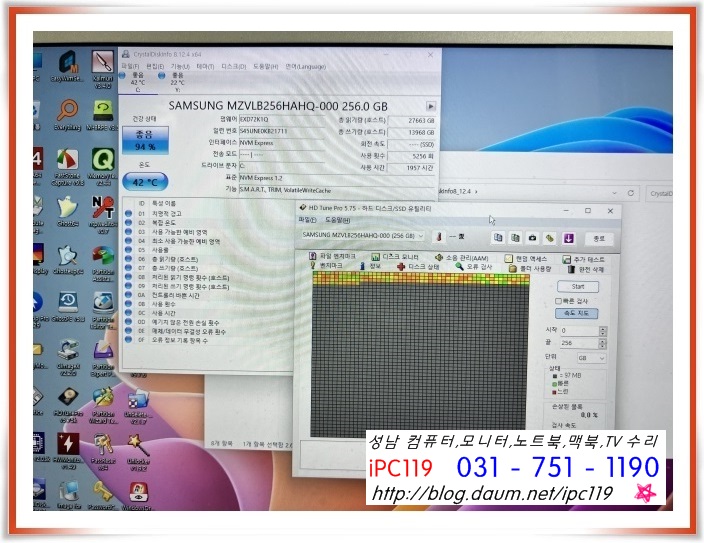Click the Start scan button
Image resolution: width=704 pixels, height=543 pixels.
[578, 287]
